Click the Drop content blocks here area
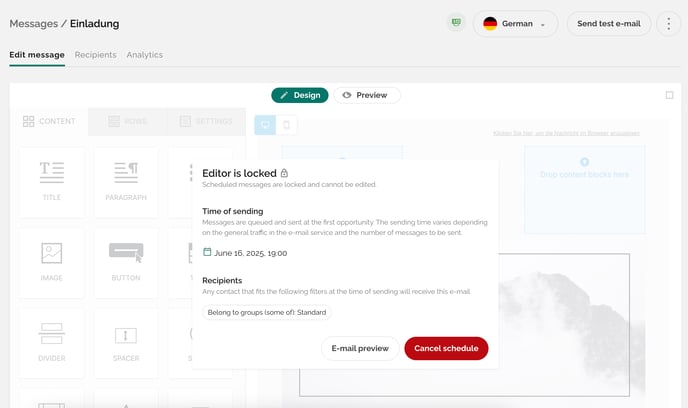688x408 pixels. coord(584,189)
